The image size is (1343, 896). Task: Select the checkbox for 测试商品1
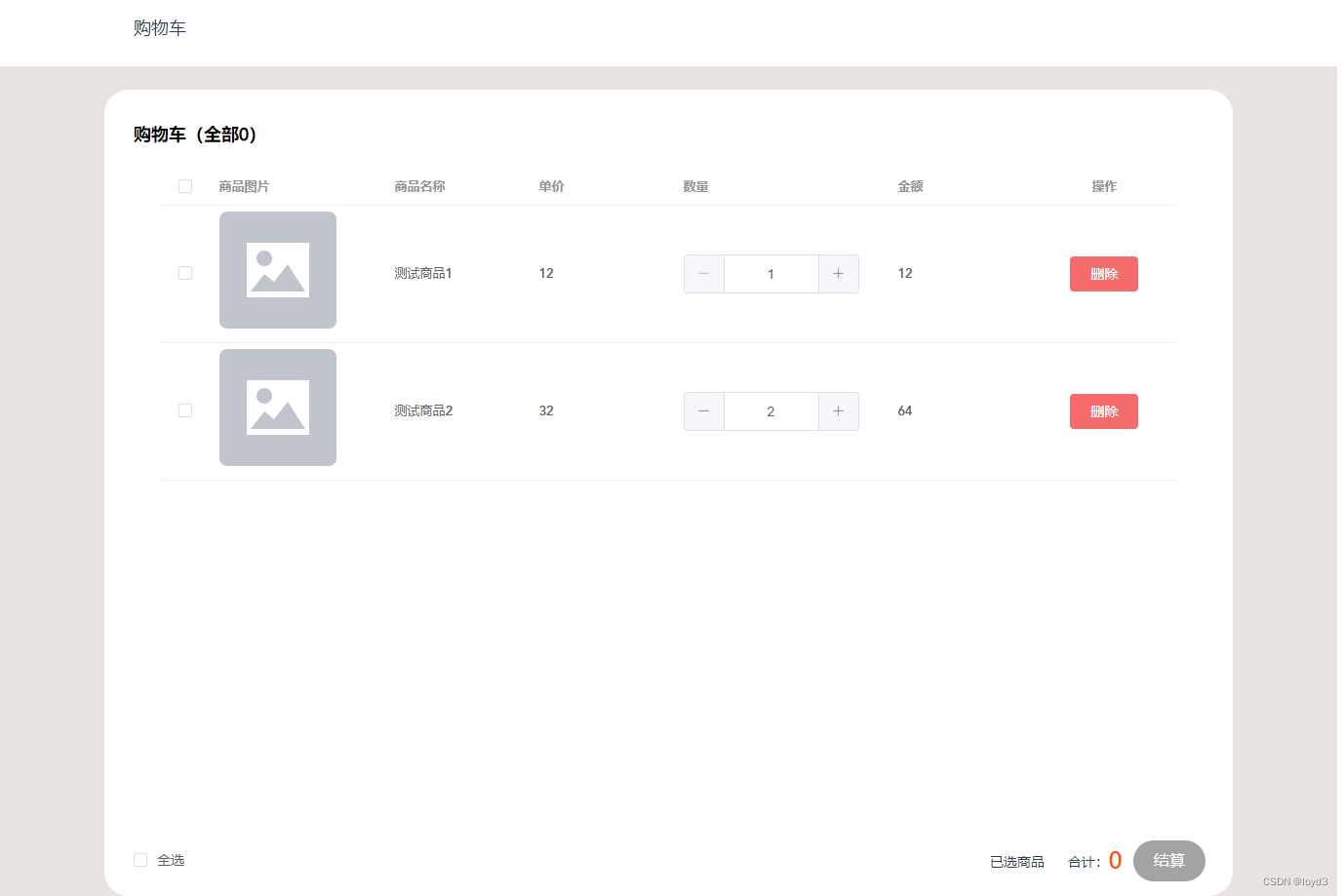[185, 273]
